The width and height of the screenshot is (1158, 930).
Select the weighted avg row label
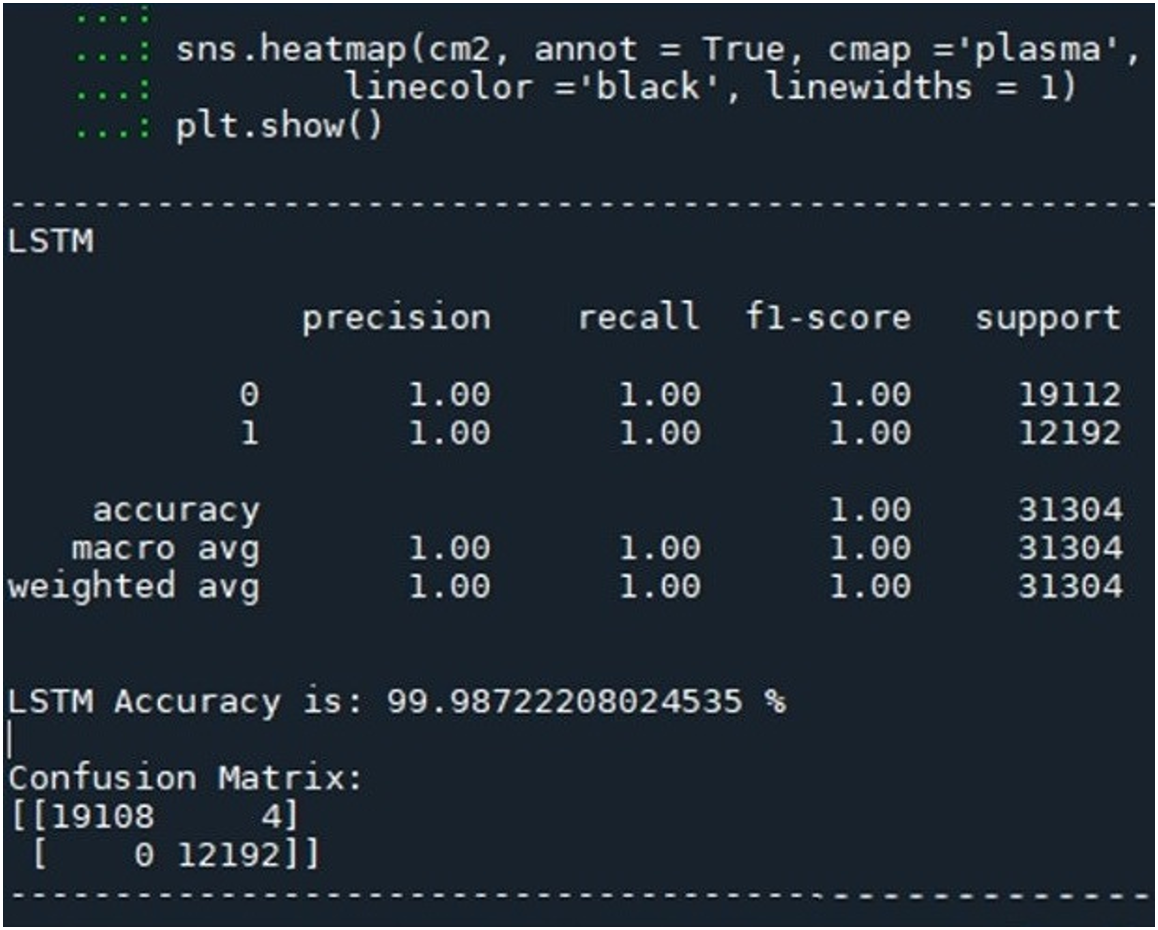pos(133,586)
